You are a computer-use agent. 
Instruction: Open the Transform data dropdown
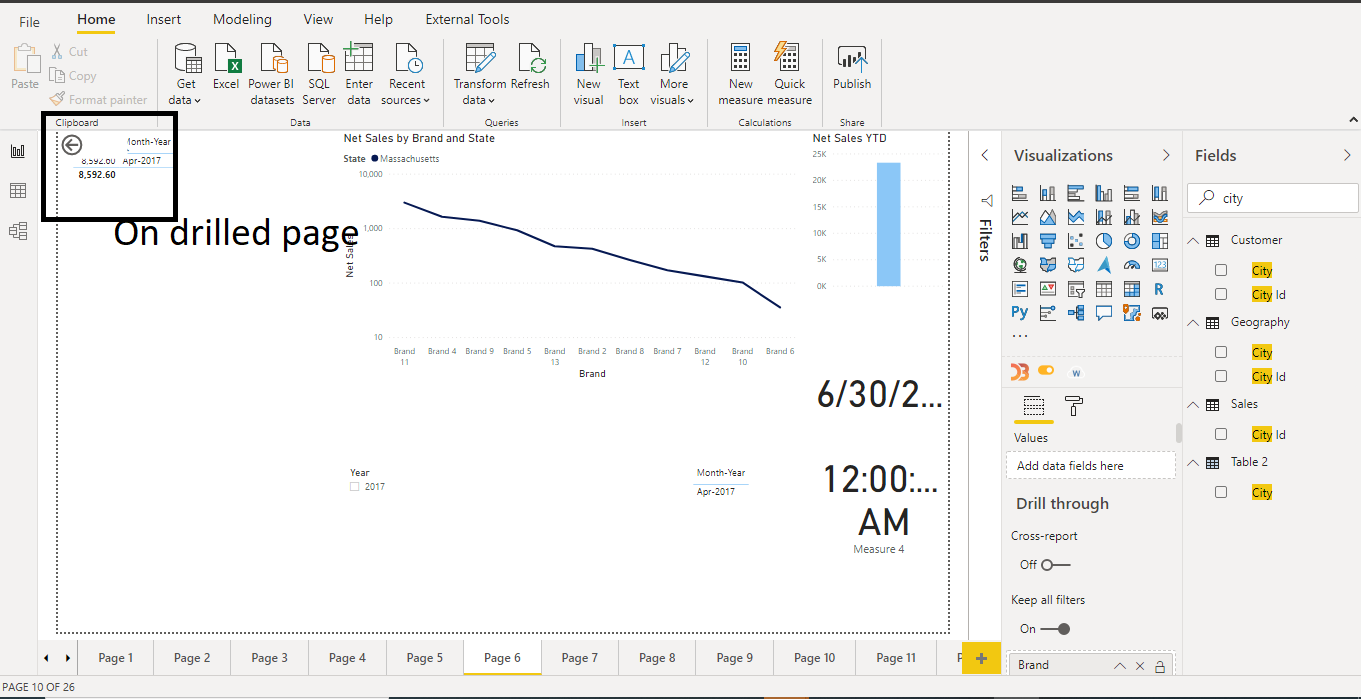[x=480, y=92]
